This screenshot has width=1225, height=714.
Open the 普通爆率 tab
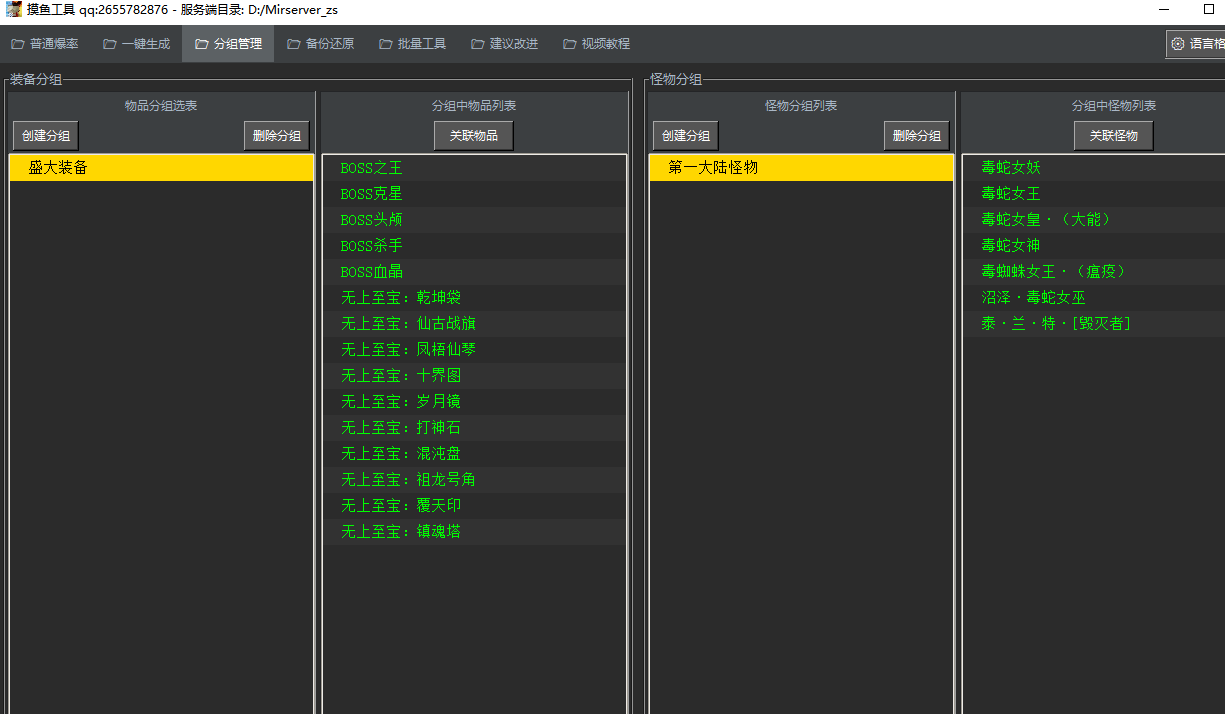[45, 44]
